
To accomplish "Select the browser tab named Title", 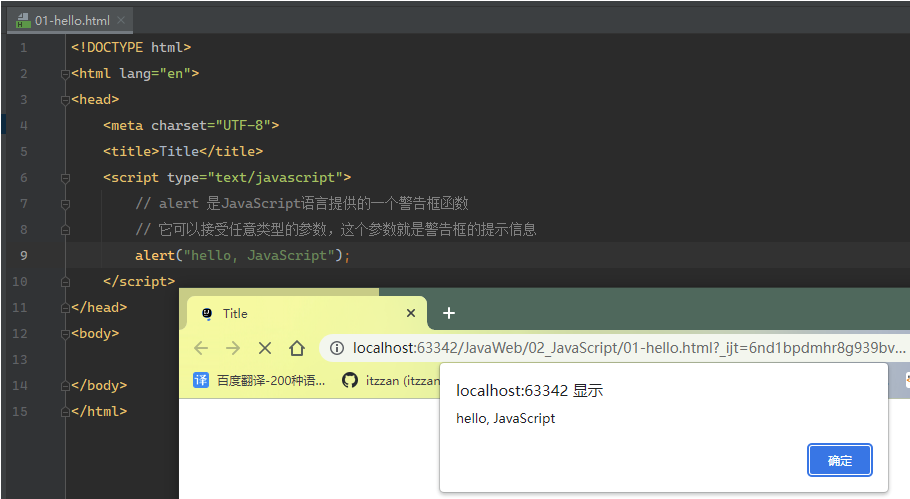I will point(307,314).
